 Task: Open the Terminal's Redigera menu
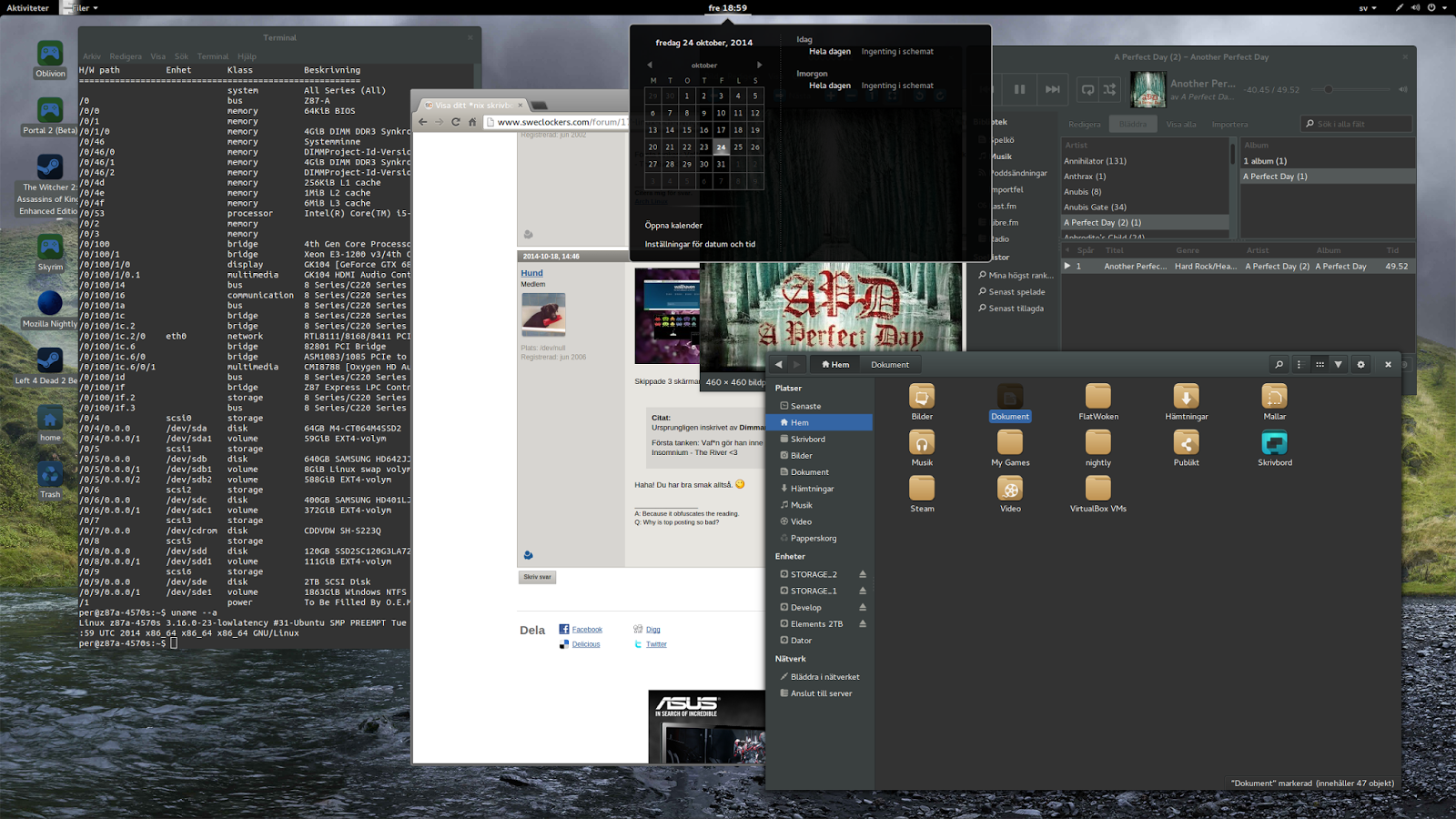coord(126,56)
